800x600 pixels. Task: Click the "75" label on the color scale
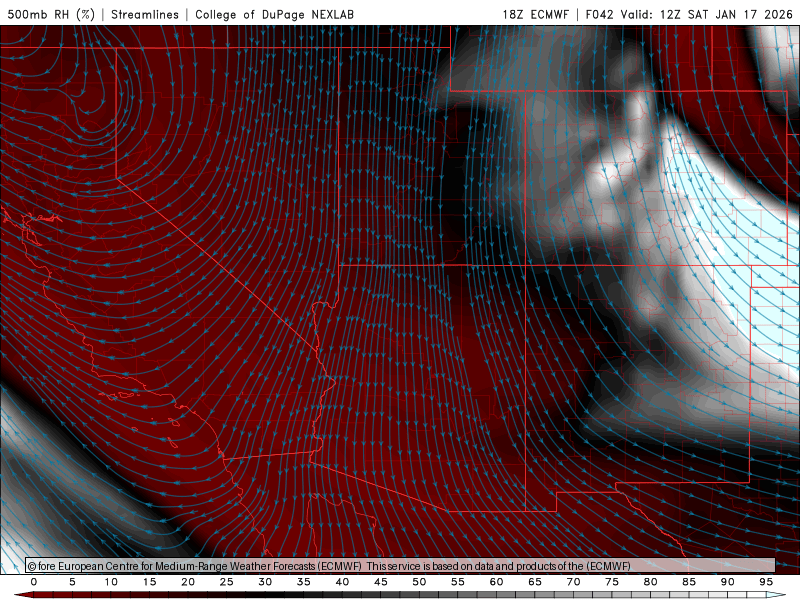click(612, 582)
